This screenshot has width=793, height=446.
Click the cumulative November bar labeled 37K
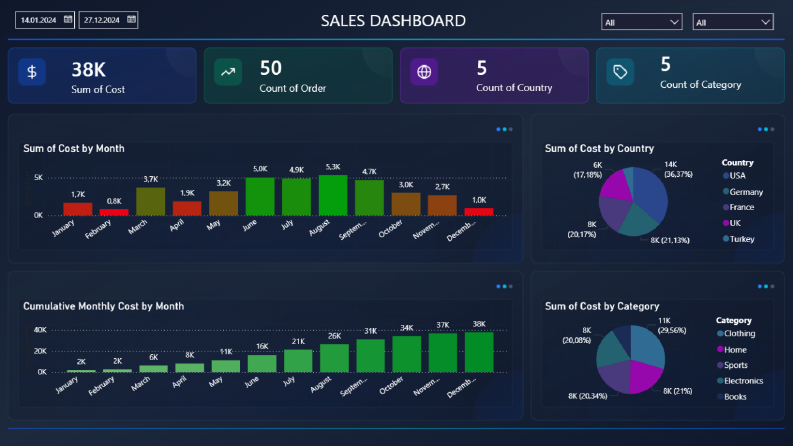[x=443, y=352]
